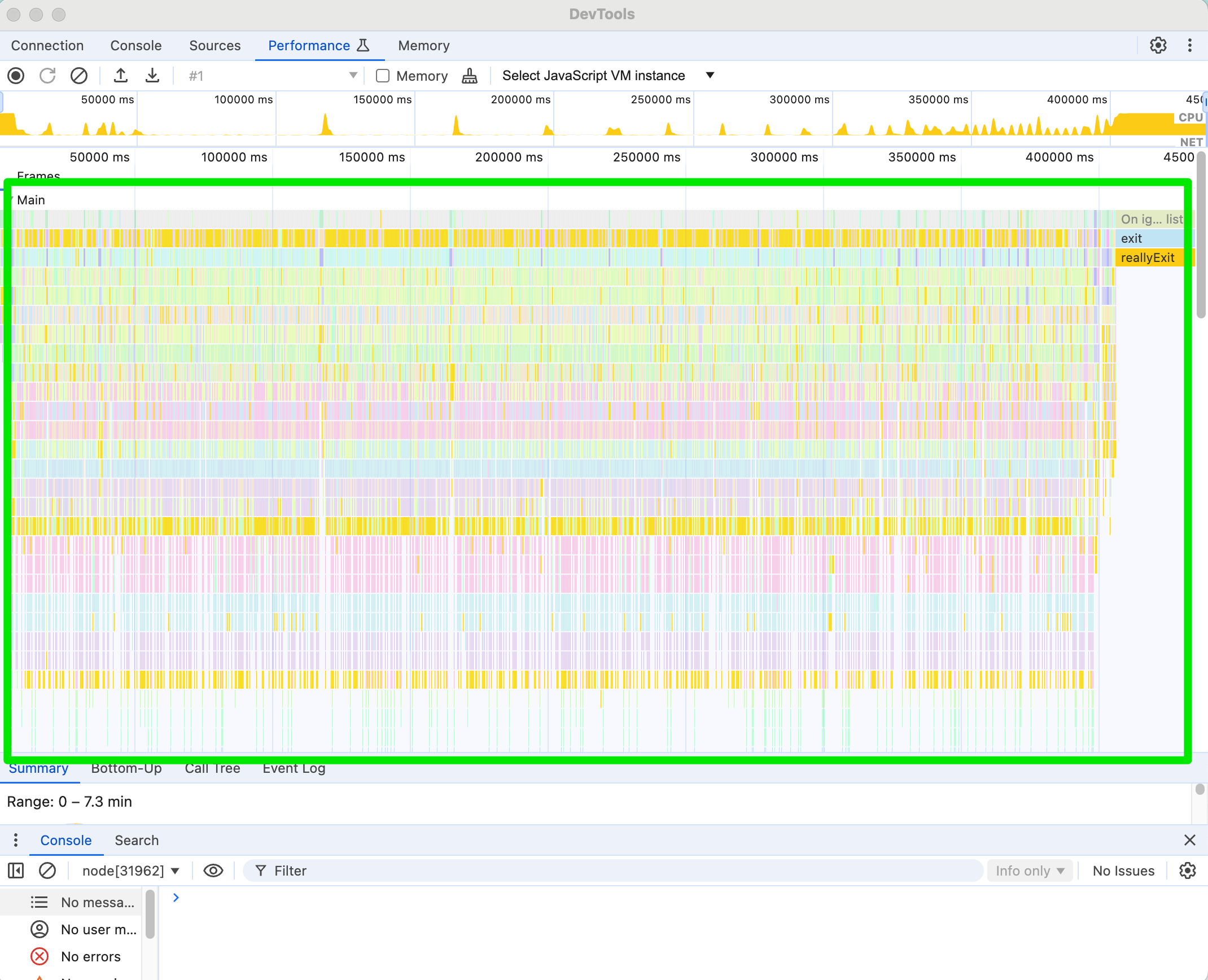Click the Range: 0 – 7.3 min text
1208x980 pixels.
(x=69, y=802)
